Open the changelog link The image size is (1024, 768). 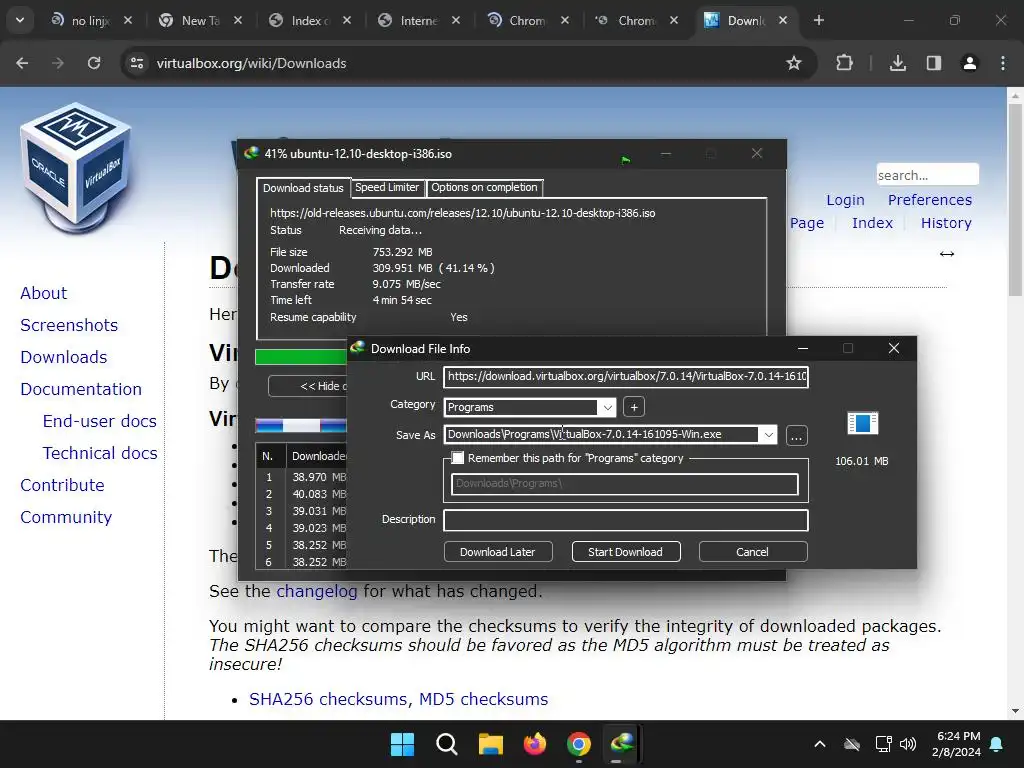(317, 591)
